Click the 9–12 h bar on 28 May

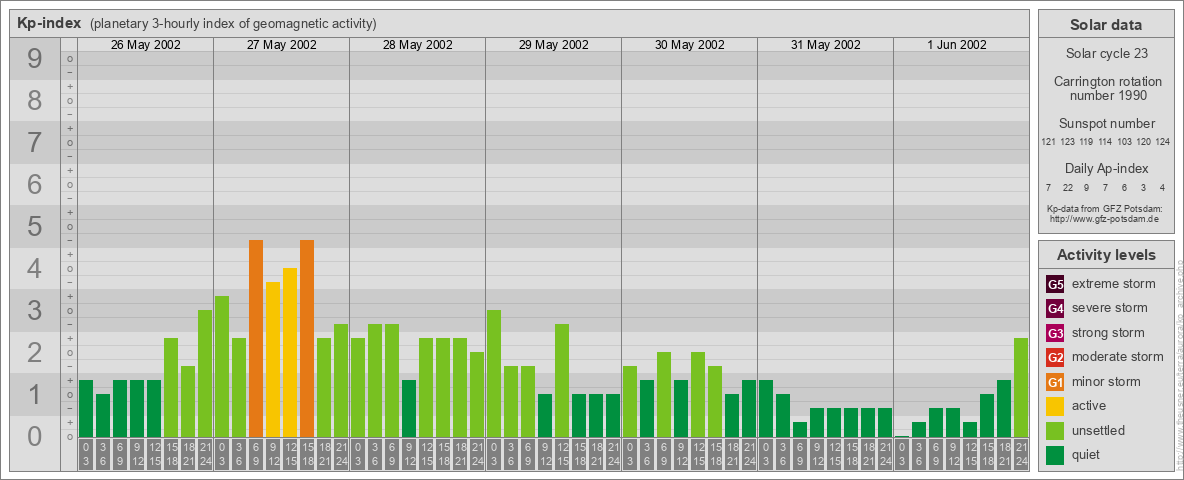409,408
